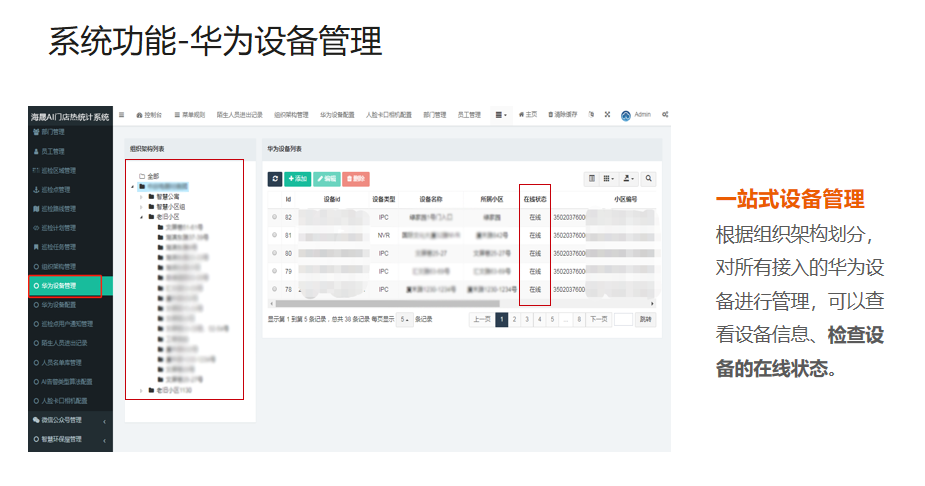
Task: Switch to the 组织架构管理 top tab
Action: [x=291, y=115]
